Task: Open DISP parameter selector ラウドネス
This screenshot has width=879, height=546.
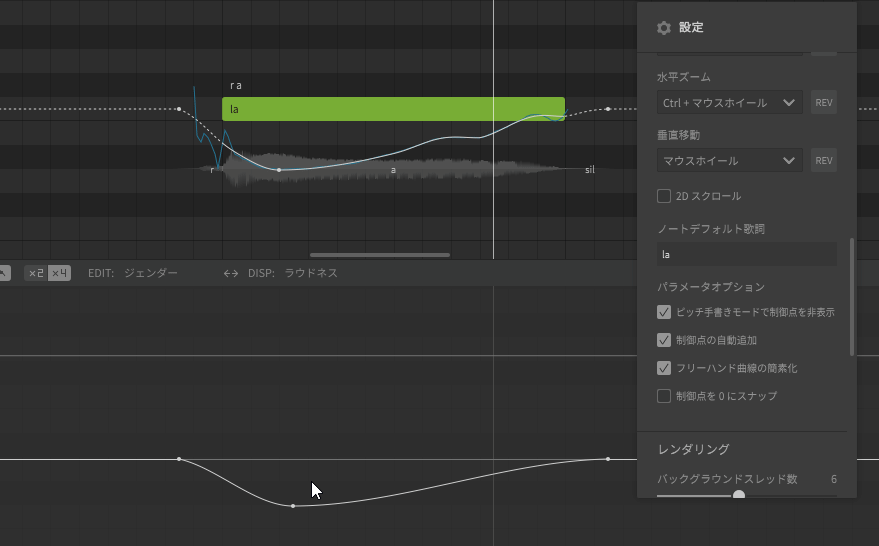Action: point(311,273)
